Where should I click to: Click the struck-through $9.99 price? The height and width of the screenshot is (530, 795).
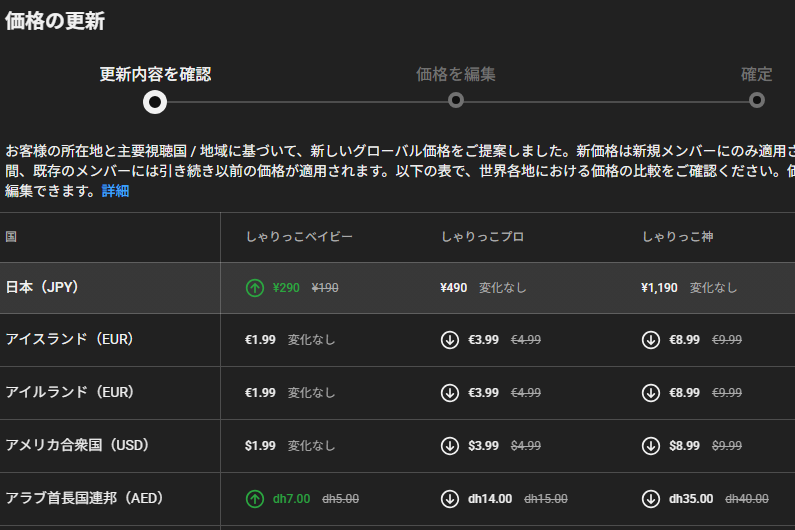(x=727, y=446)
